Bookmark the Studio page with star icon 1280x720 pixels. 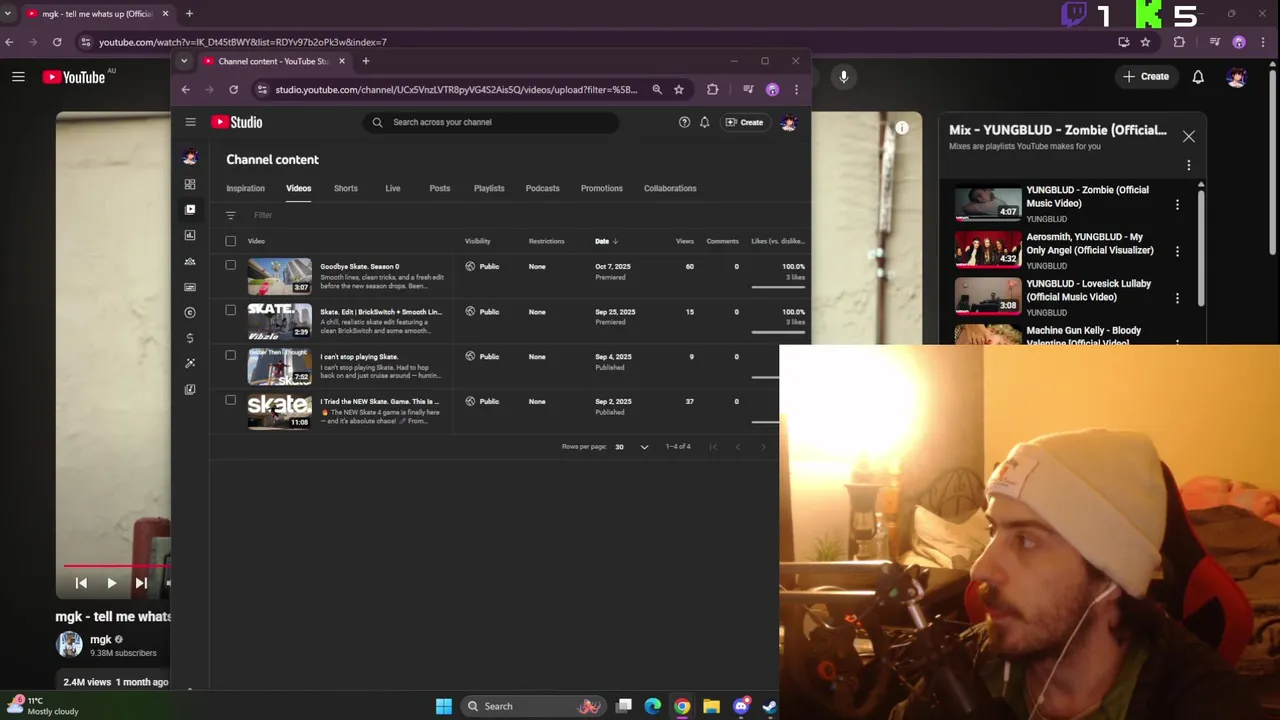coord(679,89)
